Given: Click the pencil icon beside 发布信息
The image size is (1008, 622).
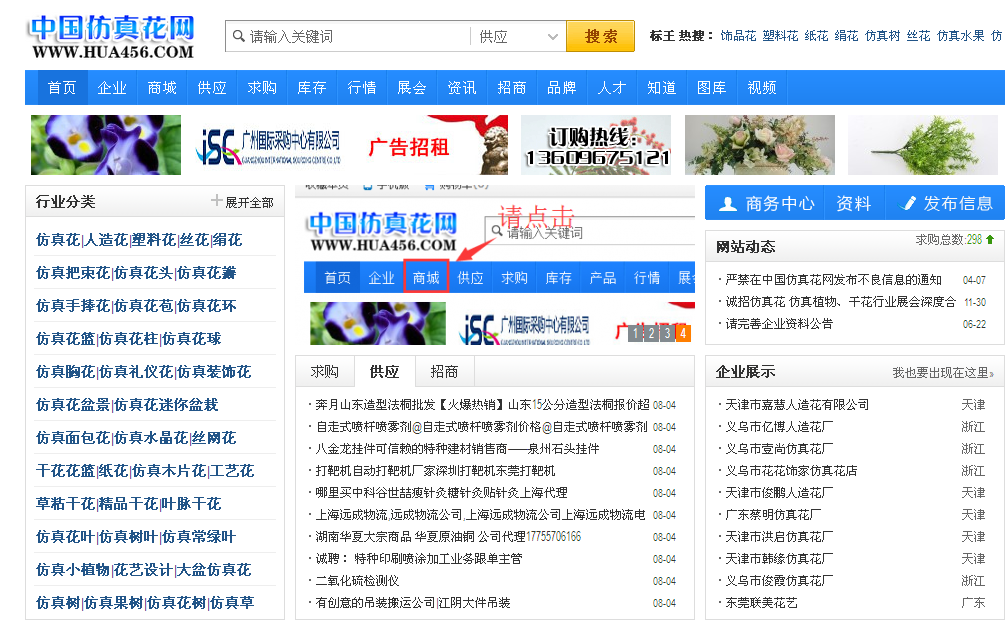Looking at the screenshot, I should [x=908, y=204].
